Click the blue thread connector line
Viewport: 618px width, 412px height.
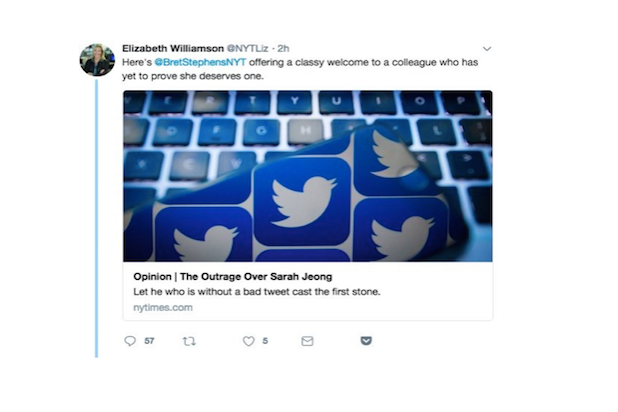pyautogui.click(x=96, y=218)
